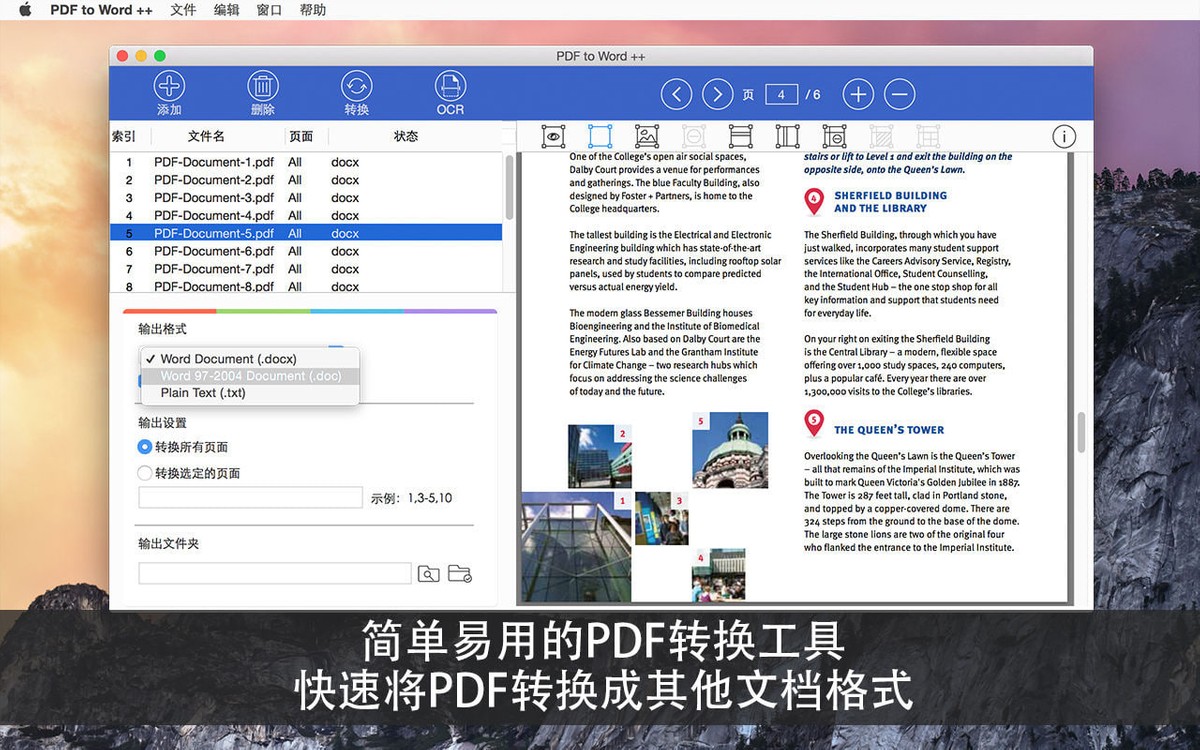Screen dimensions: 1200x750
Task: Click the folder with checkmark icon
Action: [x=459, y=574]
